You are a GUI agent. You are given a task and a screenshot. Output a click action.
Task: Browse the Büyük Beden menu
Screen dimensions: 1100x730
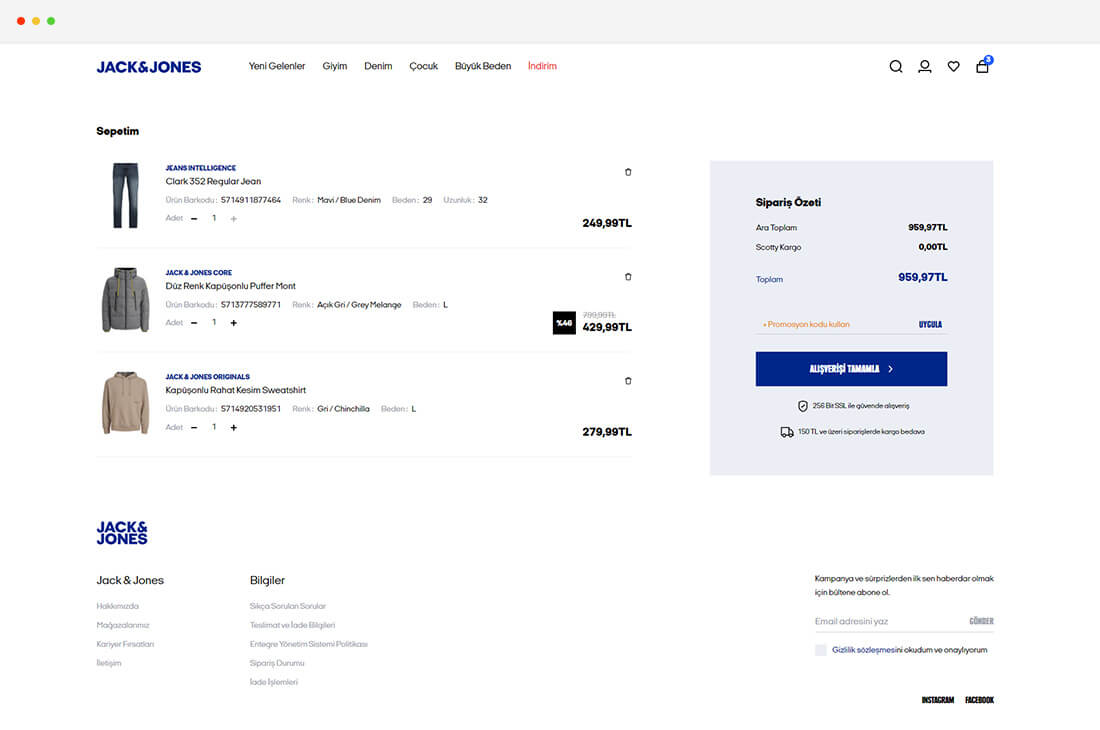point(483,66)
